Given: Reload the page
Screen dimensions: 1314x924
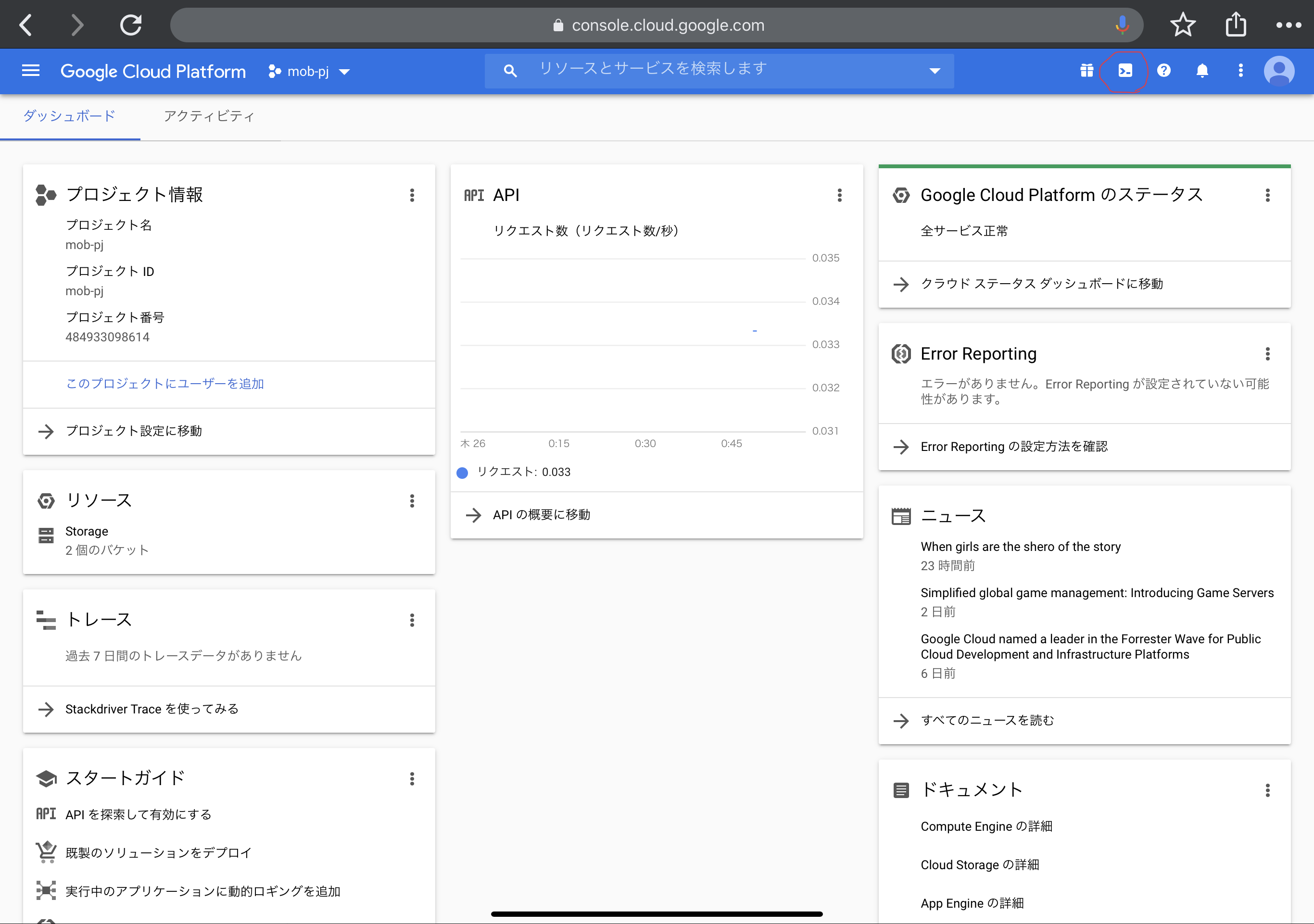Looking at the screenshot, I should coord(130,25).
